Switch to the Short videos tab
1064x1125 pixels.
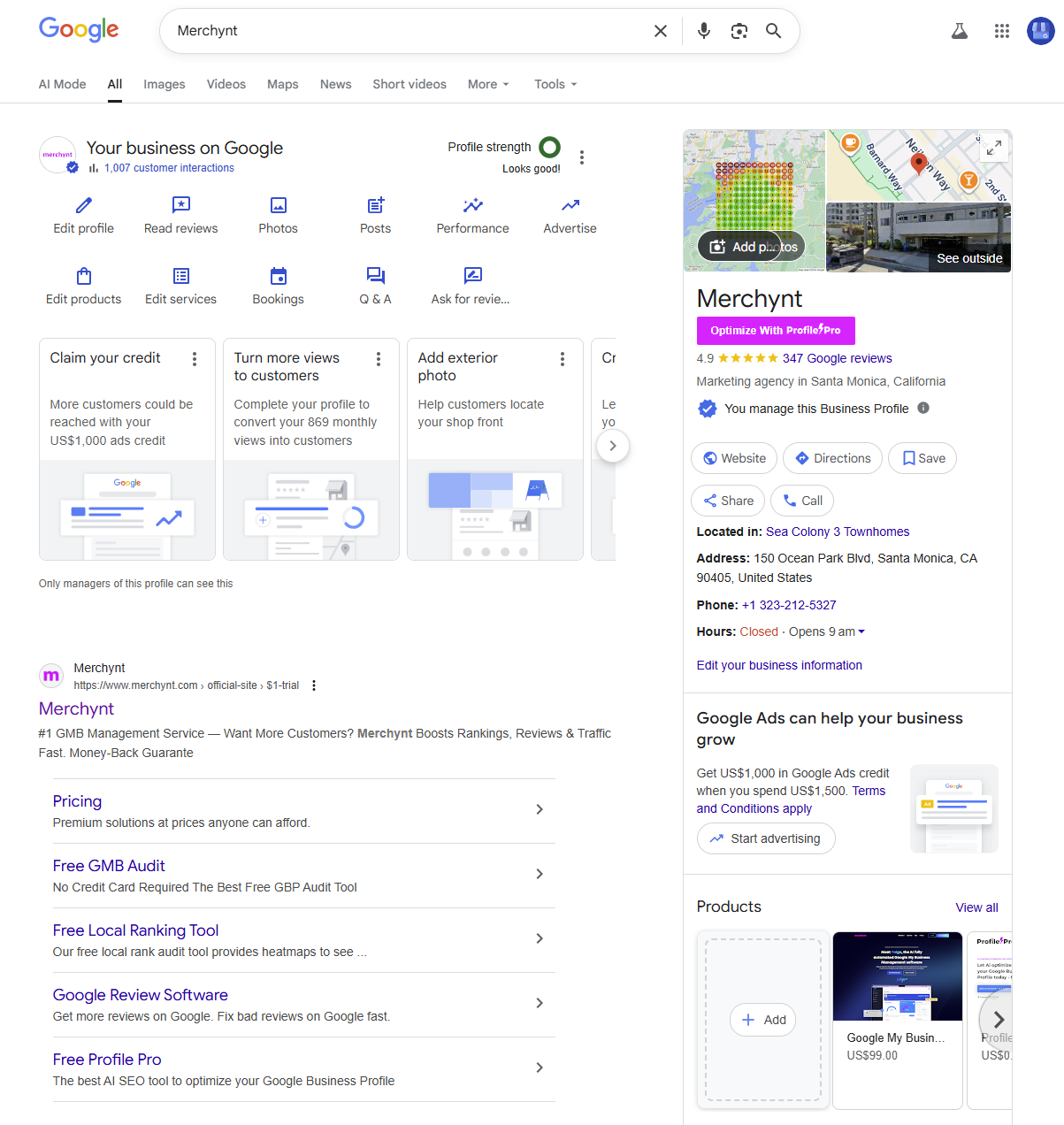pyautogui.click(x=410, y=84)
